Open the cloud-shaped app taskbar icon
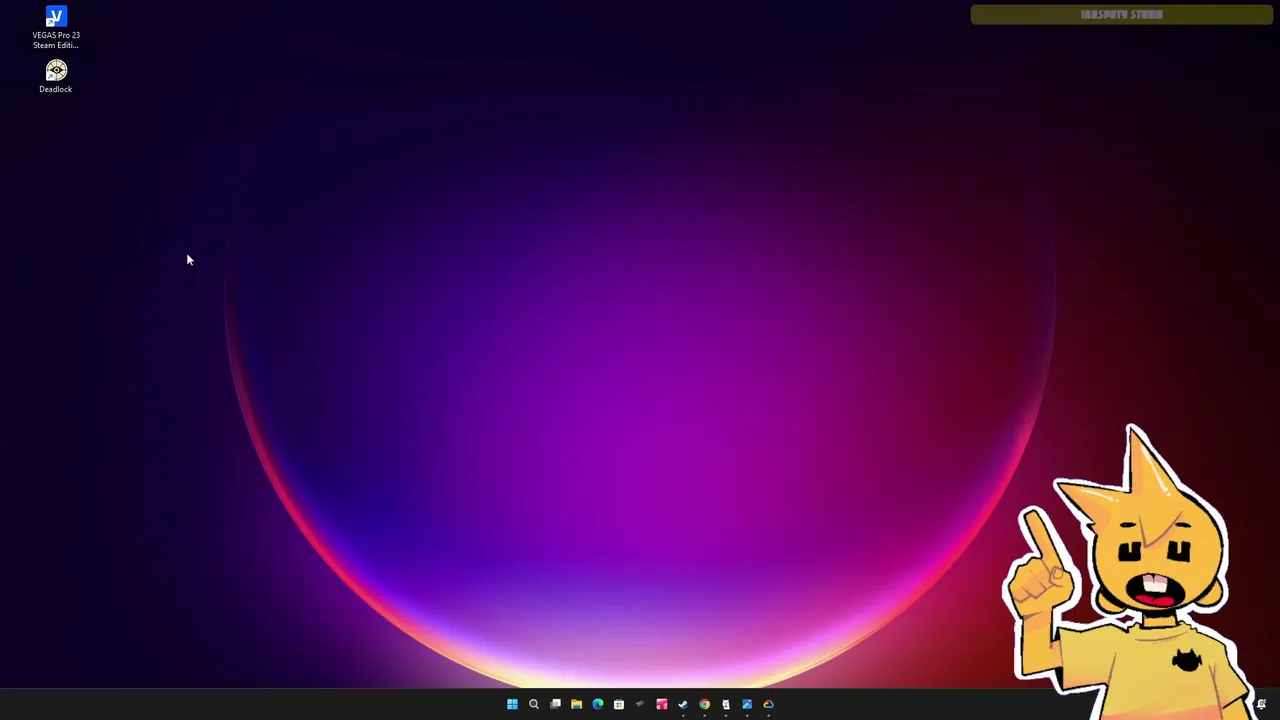Image resolution: width=1280 pixels, height=720 pixels. coord(769,704)
